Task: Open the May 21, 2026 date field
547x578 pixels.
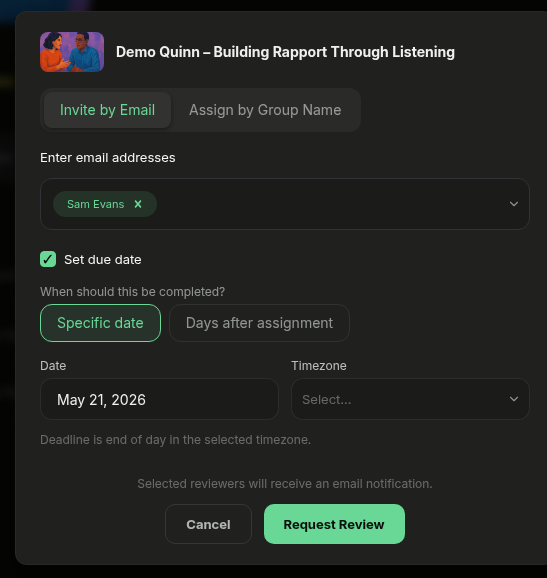Action: 159,399
